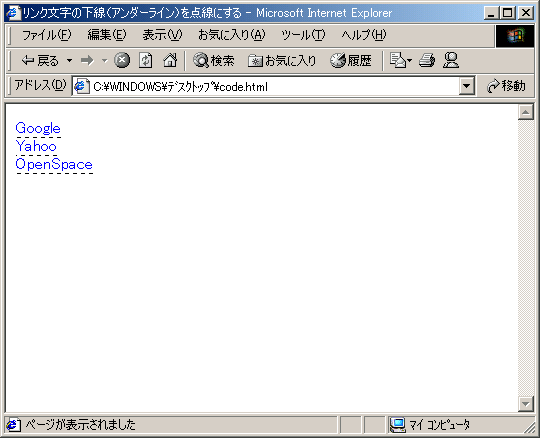Click the address bar URL field
540x438 pixels.
266,86
